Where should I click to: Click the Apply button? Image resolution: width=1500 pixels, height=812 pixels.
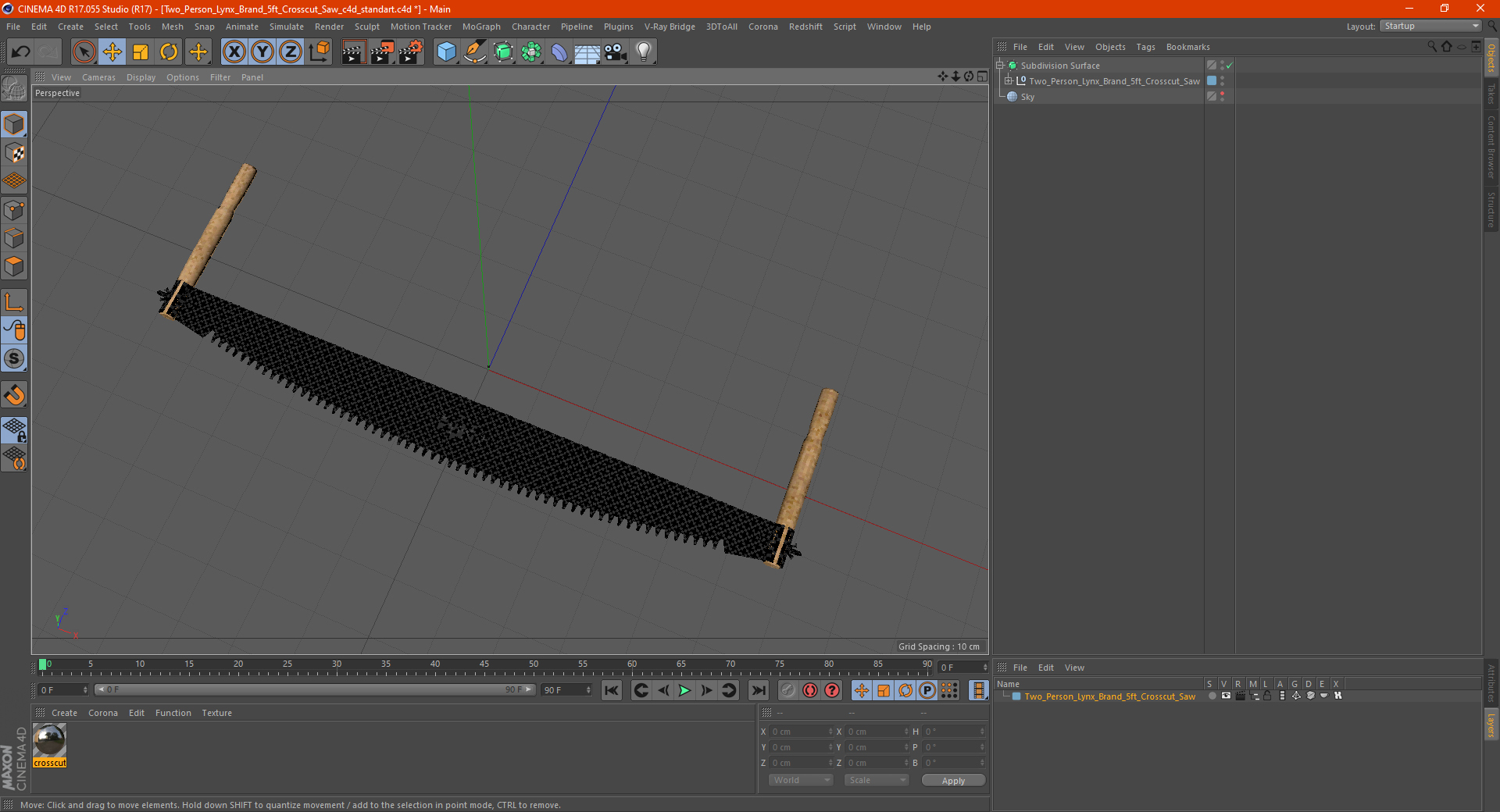point(953,780)
